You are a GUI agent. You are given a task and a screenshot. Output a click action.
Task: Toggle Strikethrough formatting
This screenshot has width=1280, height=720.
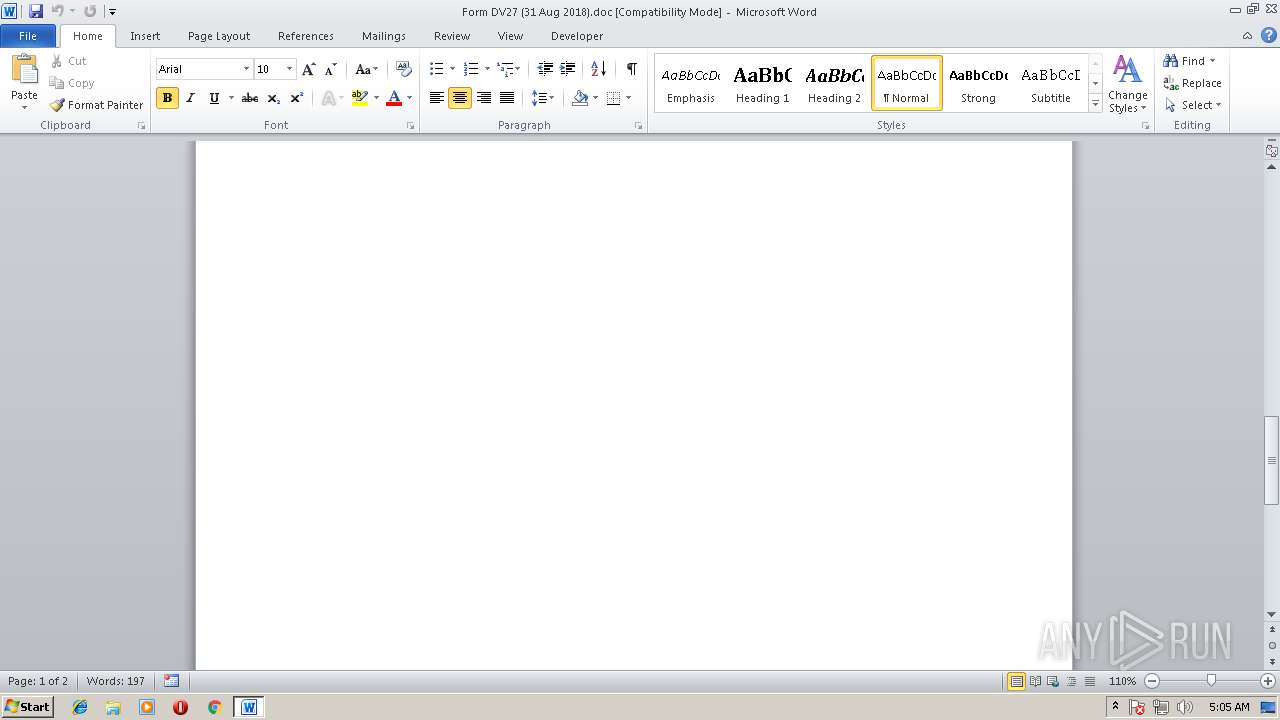click(x=250, y=98)
